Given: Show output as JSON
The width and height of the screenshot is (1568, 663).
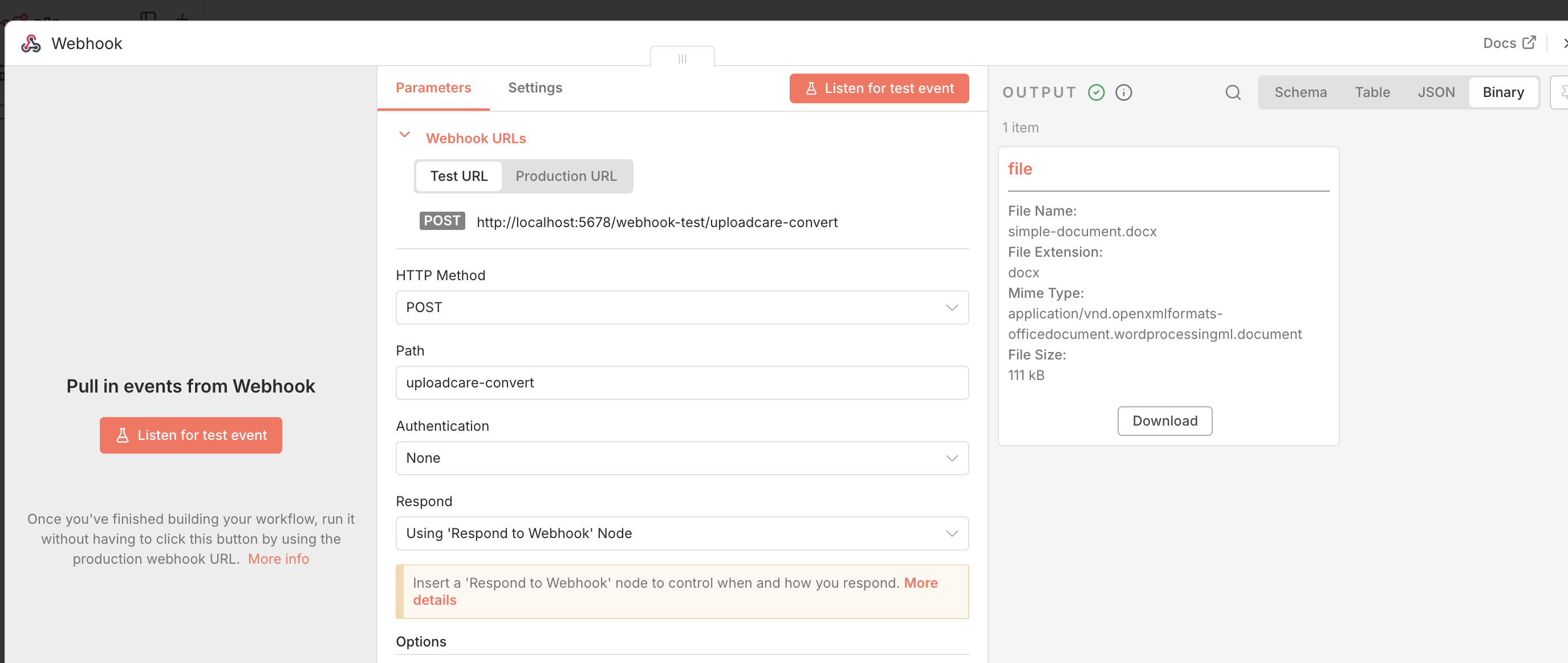Looking at the screenshot, I should (1436, 92).
